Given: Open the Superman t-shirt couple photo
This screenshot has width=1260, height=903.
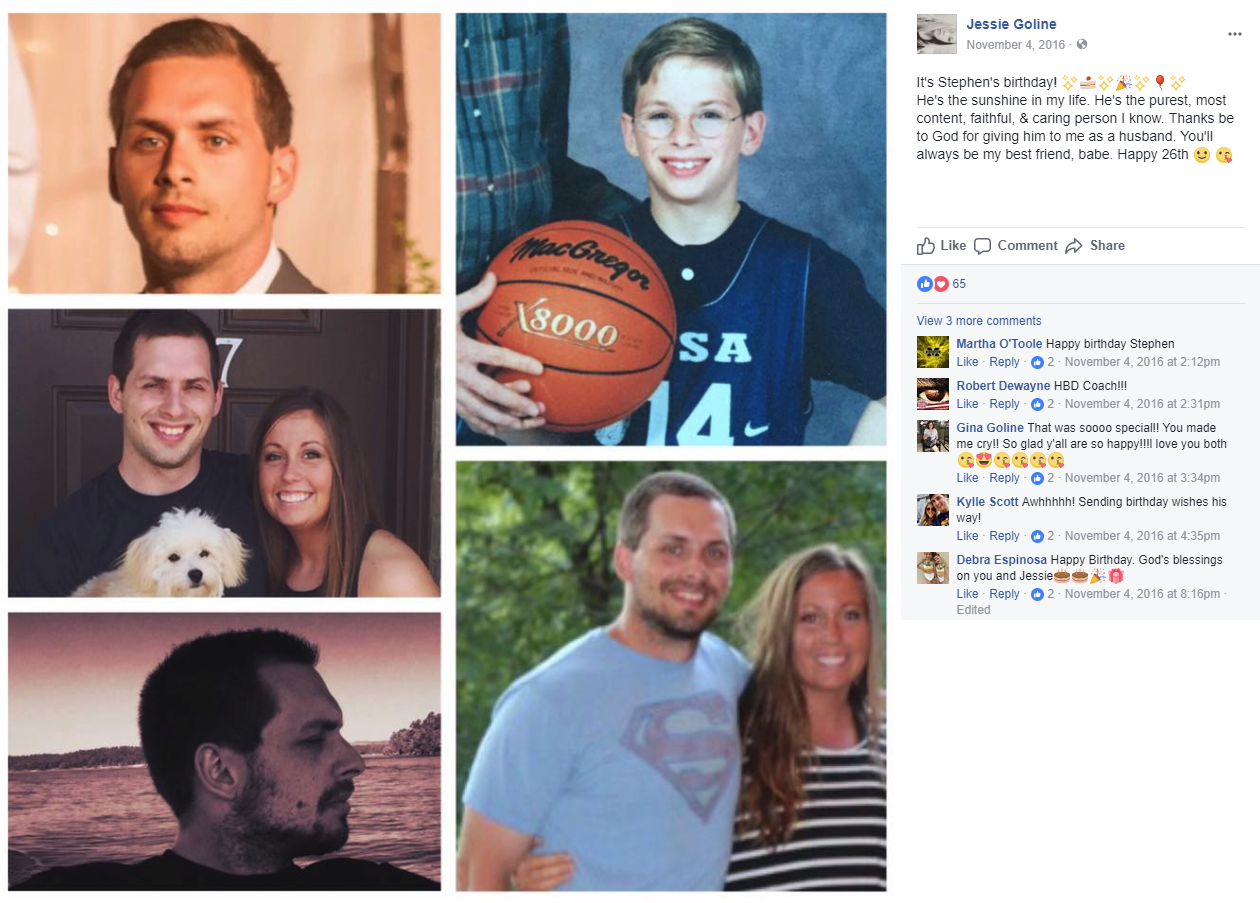Looking at the screenshot, I should (671, 676).
